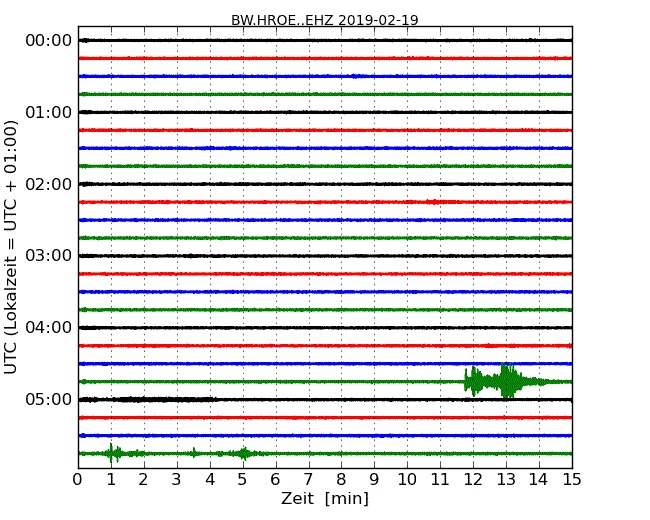Click the 'UTC (Lokalzeit = UTC + 01:00)' axis label
650x520 pixels.
coord(11,247)
